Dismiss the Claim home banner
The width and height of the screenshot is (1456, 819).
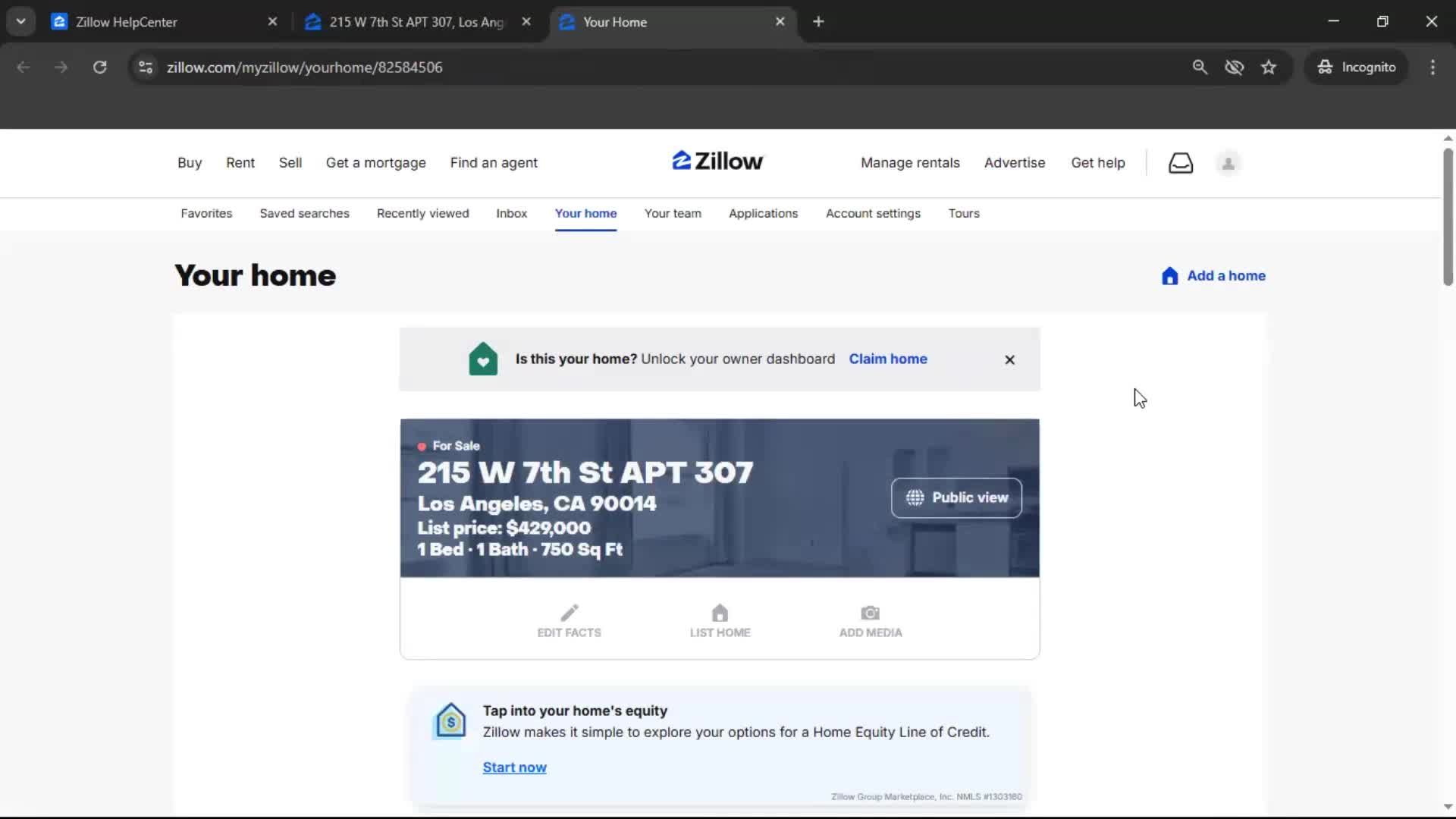coord(1009,359)
